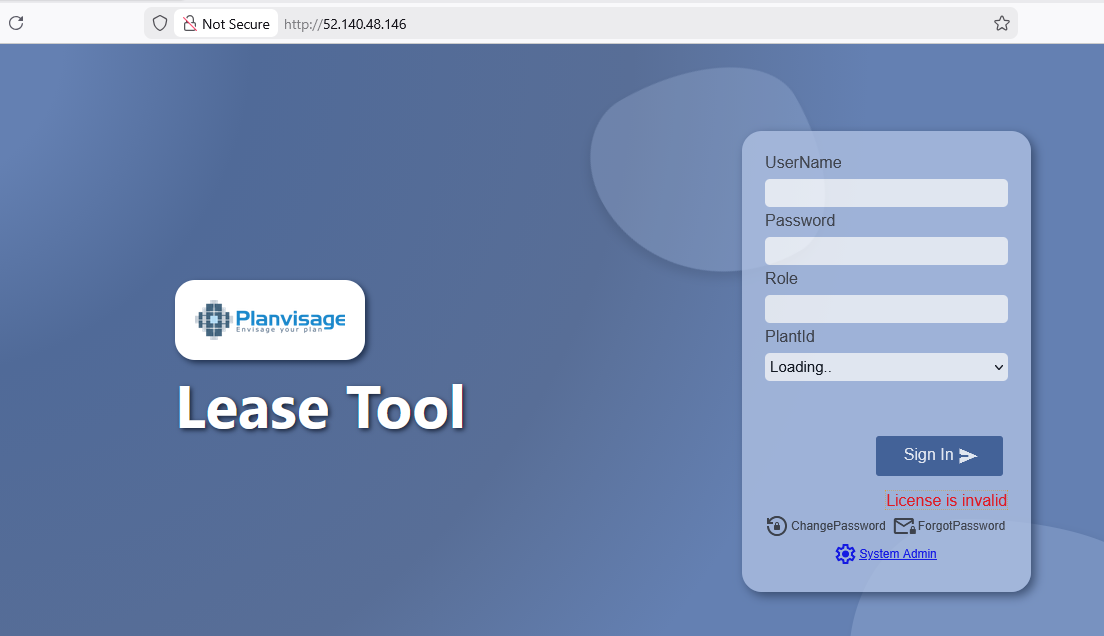Click the browser reload page icon
The height and width of the screenshot is (636, 1104).
tap(16, 23)
